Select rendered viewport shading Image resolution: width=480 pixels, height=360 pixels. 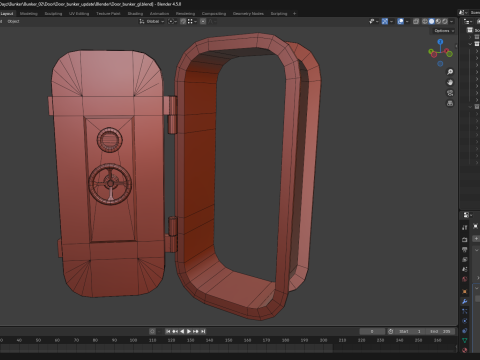coord(445,21)
